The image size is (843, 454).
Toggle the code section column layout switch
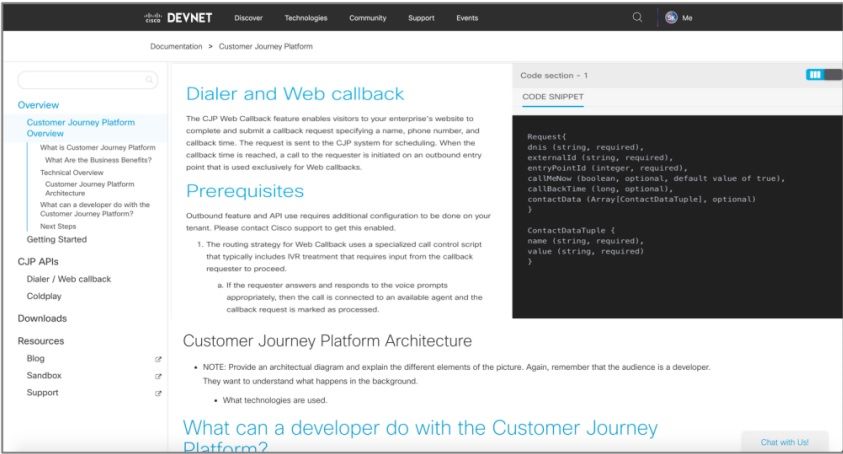pos(823,75)
